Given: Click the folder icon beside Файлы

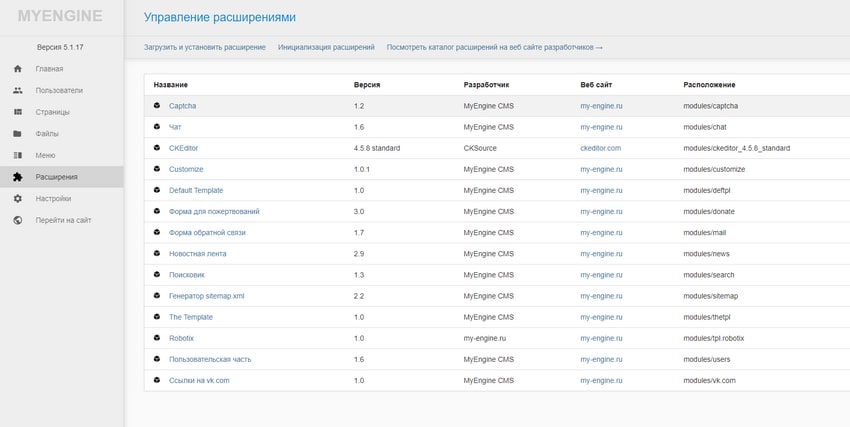Looking at the screenshot, I should point(18,134).
